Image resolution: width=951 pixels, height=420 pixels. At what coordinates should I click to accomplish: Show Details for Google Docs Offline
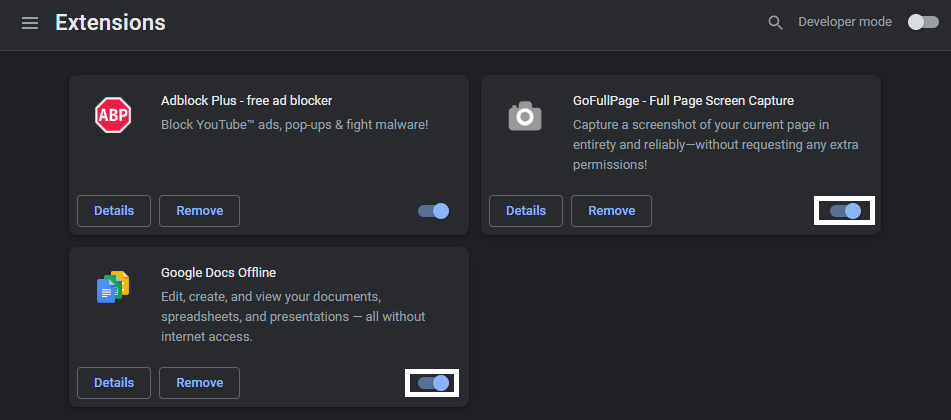click(114, 383)
